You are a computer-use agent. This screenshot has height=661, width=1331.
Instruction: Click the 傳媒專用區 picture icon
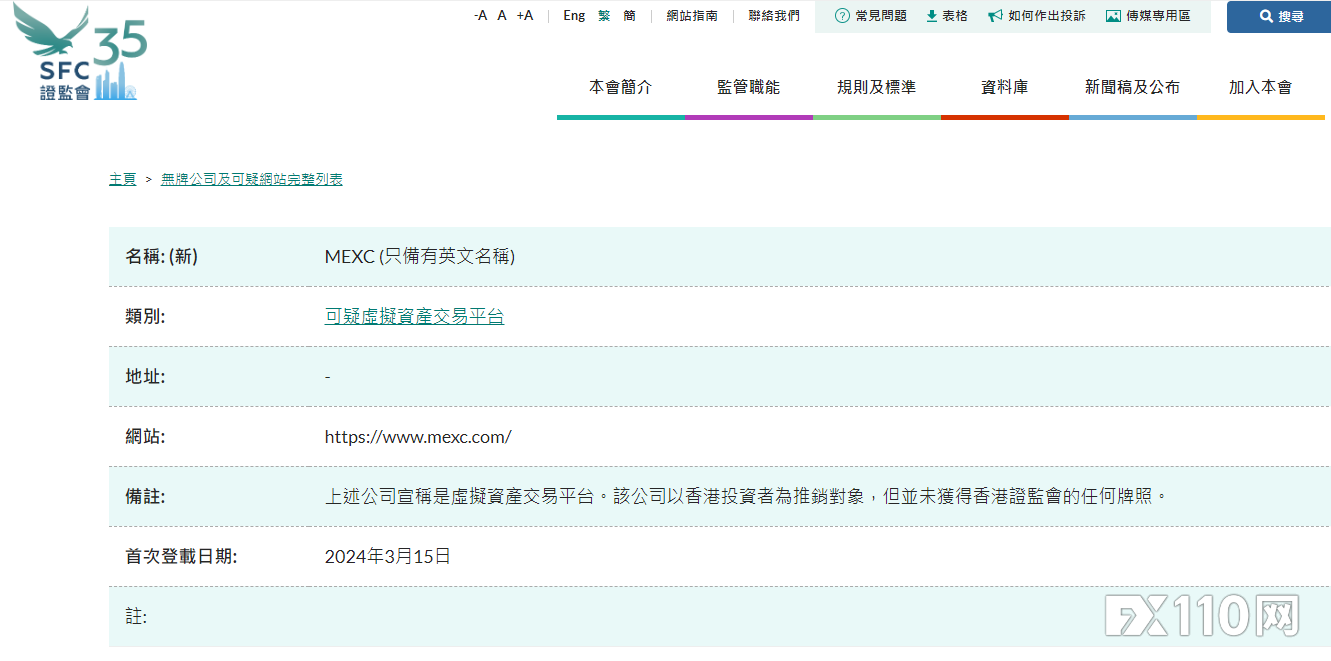(x=1113, y=16)
